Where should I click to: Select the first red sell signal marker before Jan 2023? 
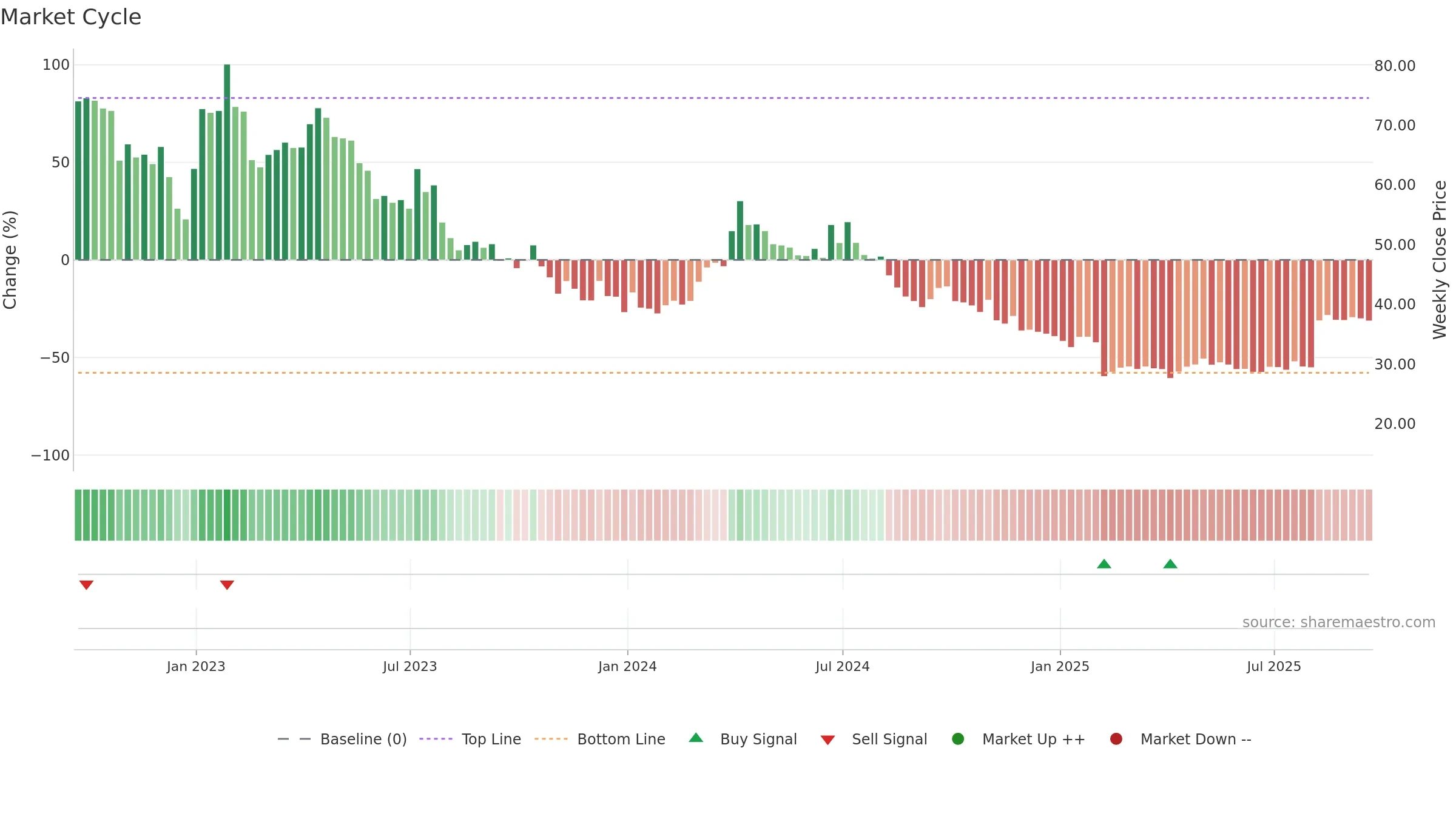coord(86,585)
